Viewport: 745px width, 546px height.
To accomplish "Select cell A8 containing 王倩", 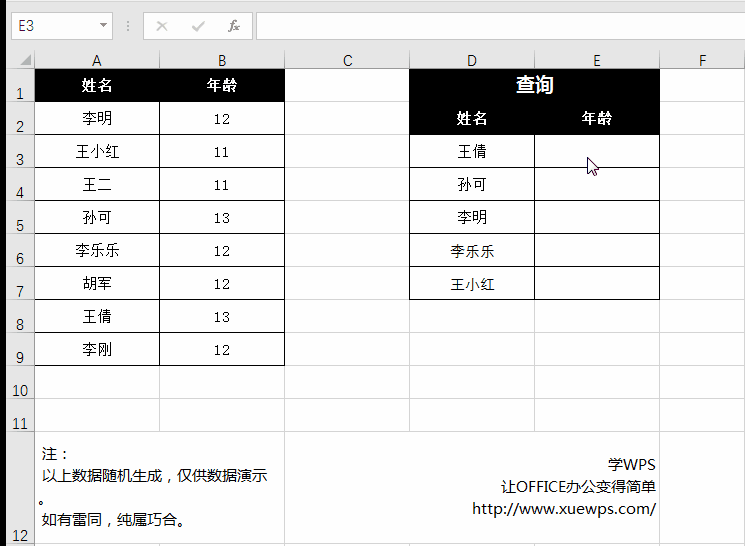I will pyautogui.click(x=97, y=316).
